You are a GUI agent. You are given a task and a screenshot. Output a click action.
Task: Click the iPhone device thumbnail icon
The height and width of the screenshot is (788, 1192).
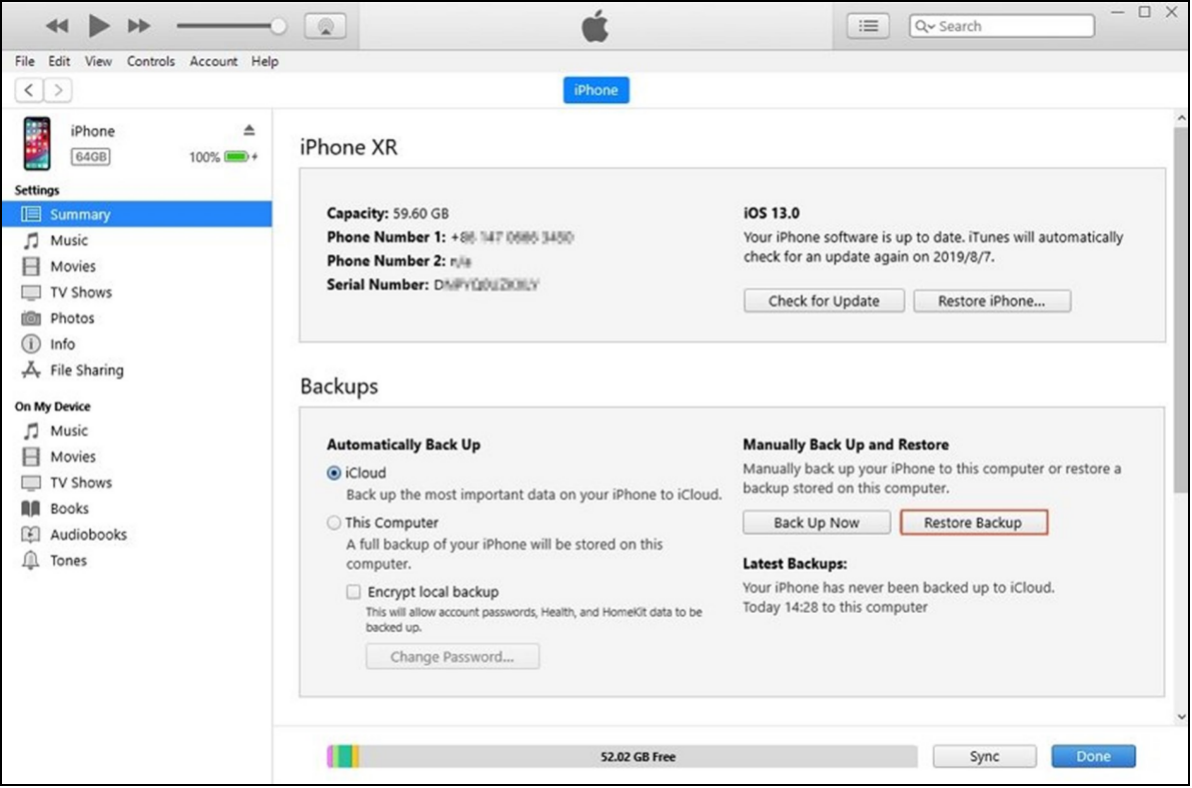[x=38, y=144]
